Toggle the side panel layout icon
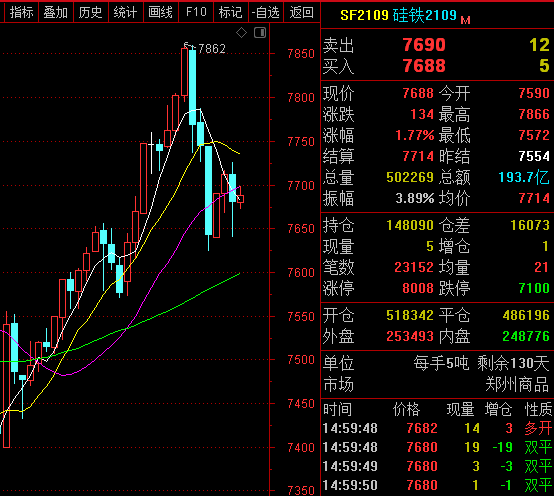The width and height of the screenshot is (554, 496). (260, 33)
